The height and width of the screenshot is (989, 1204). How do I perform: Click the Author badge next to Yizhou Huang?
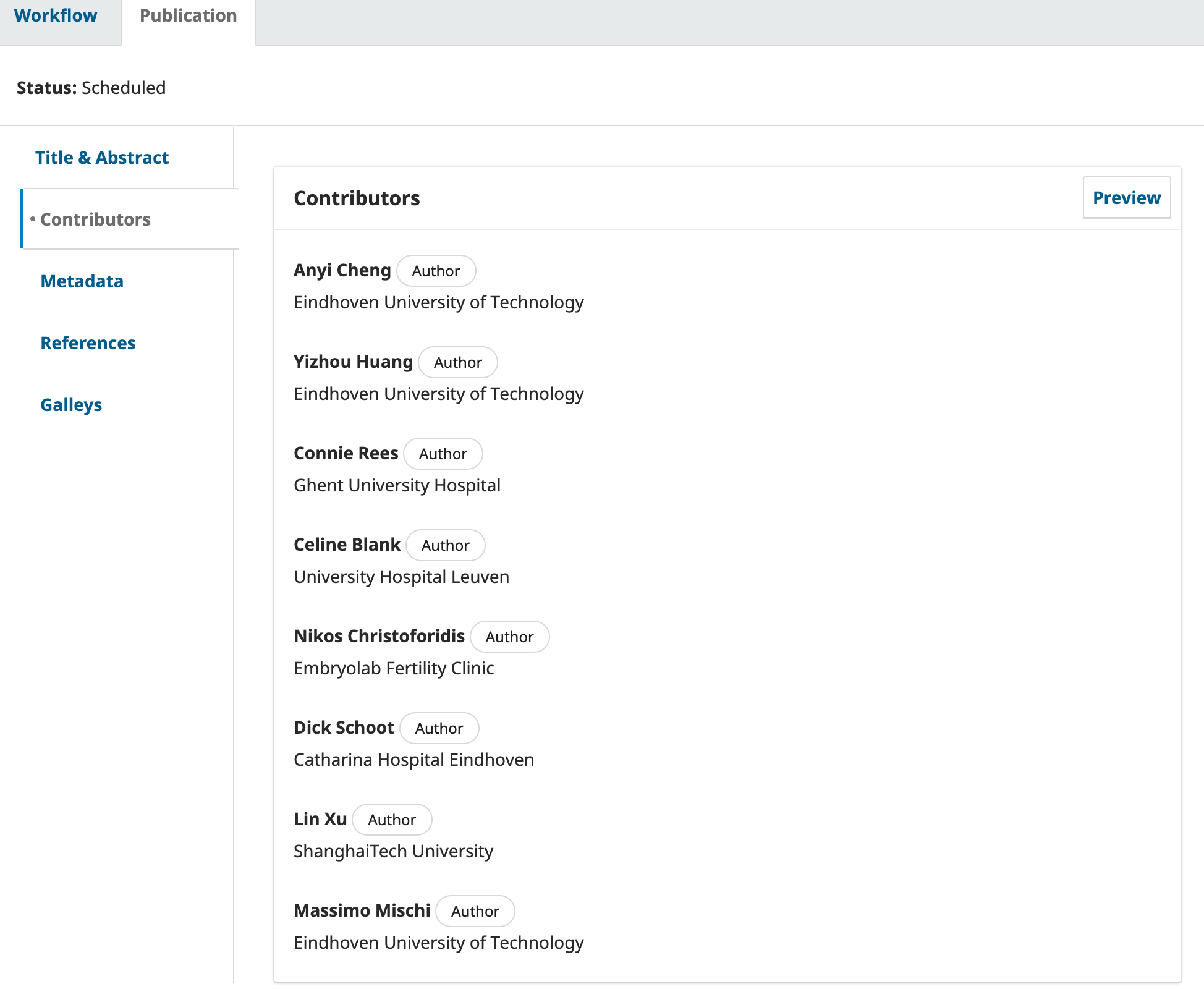[457, 362]
